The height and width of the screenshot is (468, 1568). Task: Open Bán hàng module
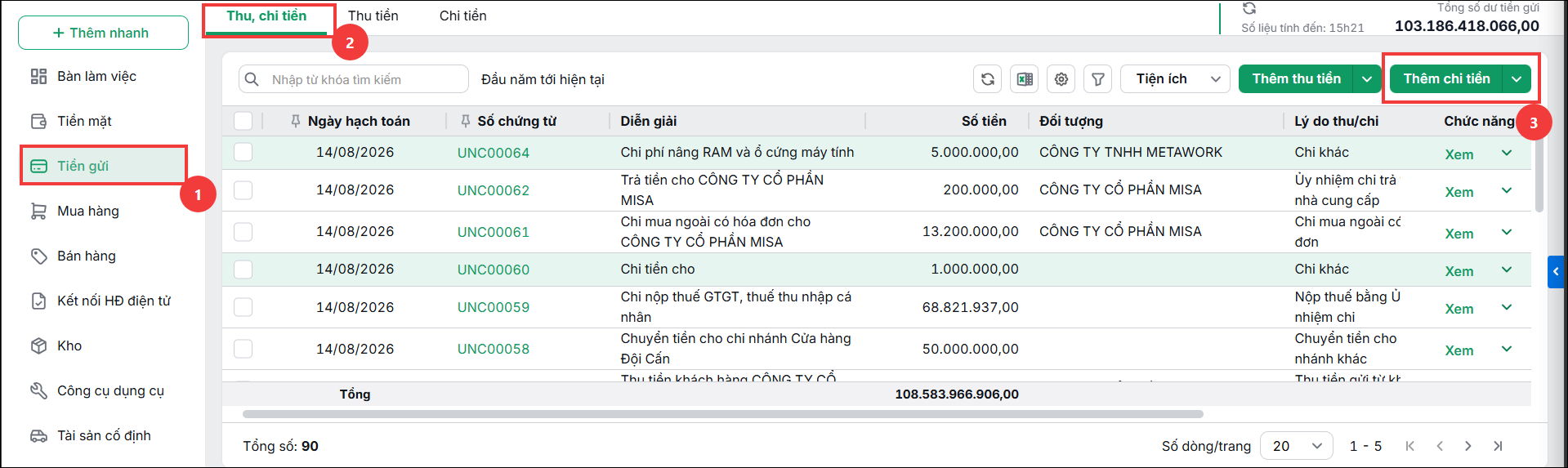click(74, 256)
